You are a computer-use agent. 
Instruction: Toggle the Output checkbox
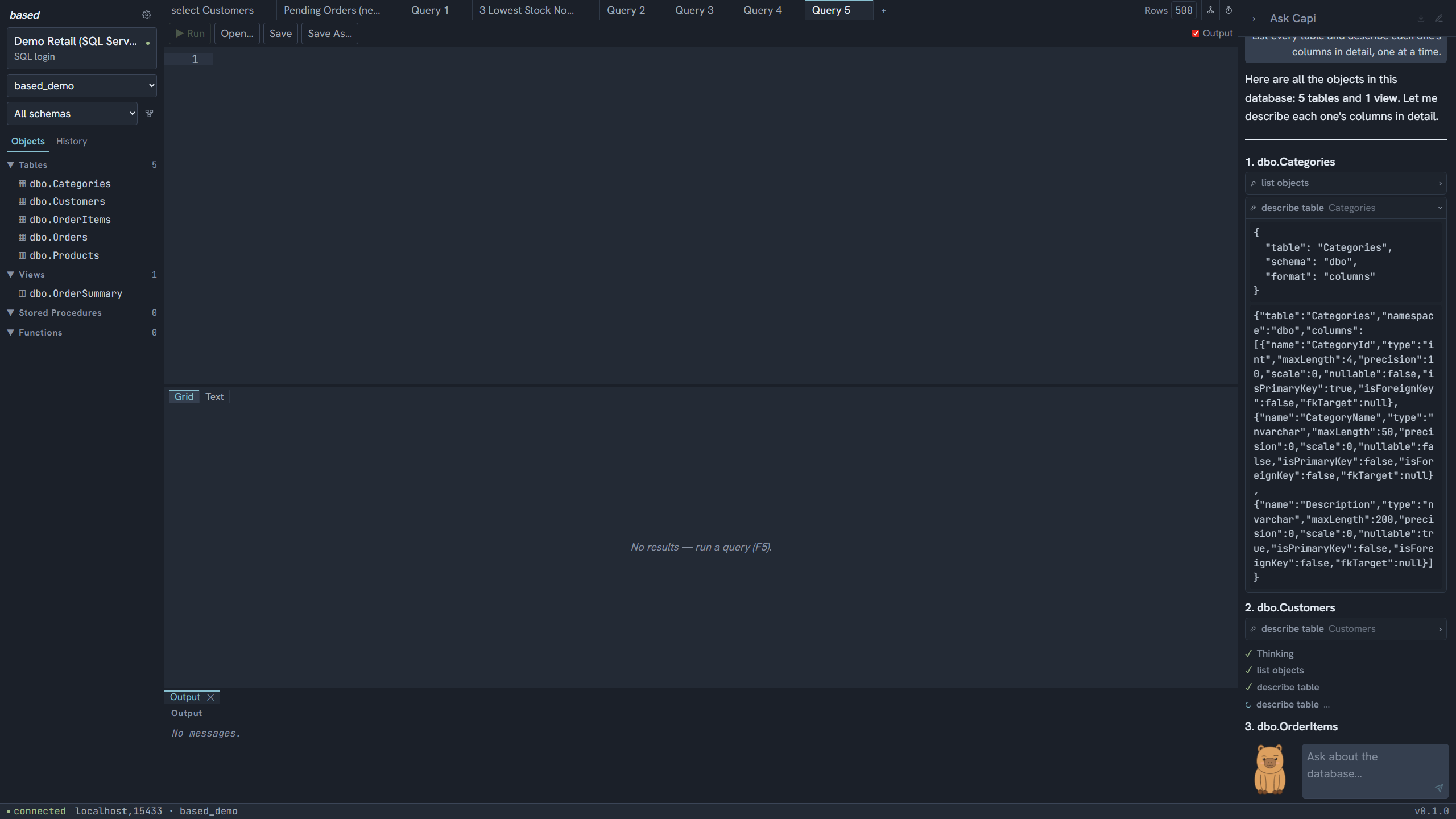1196,34
